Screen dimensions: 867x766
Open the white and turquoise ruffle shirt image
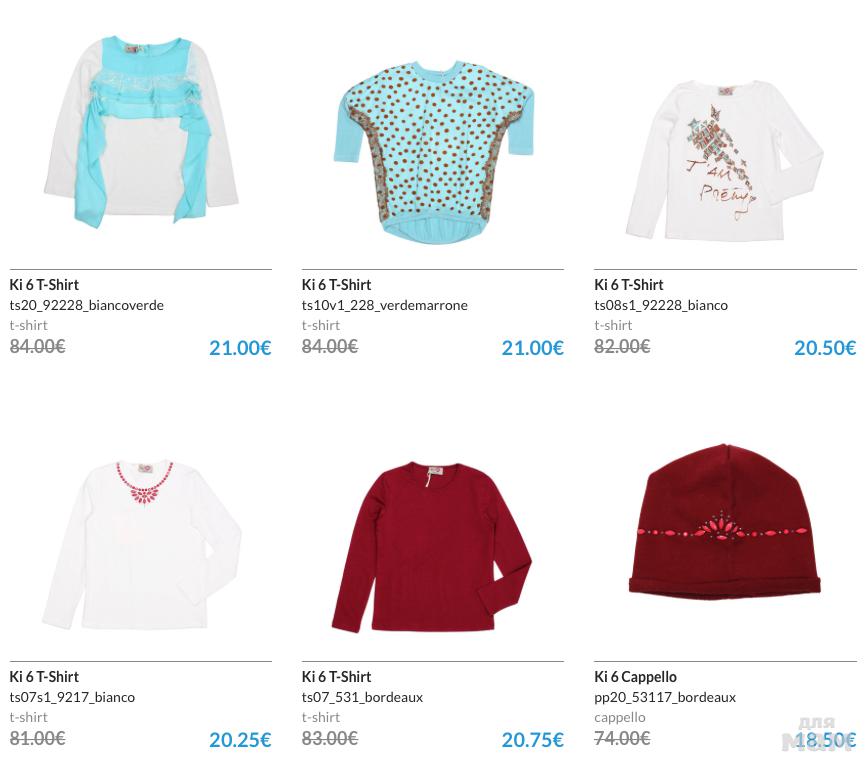(141, 130)
